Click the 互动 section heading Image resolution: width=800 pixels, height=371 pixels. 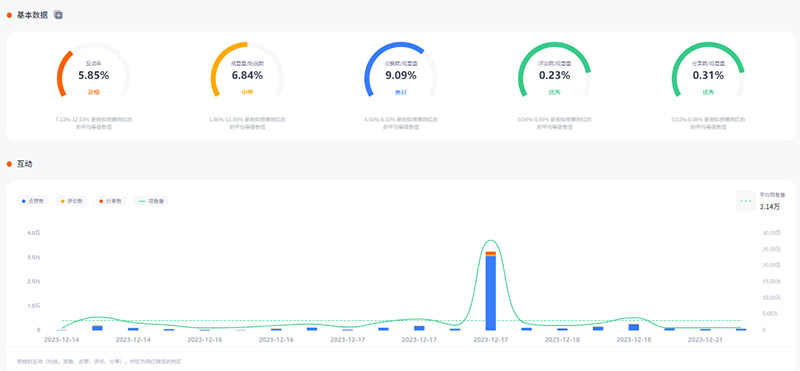[x=25, y=164]
